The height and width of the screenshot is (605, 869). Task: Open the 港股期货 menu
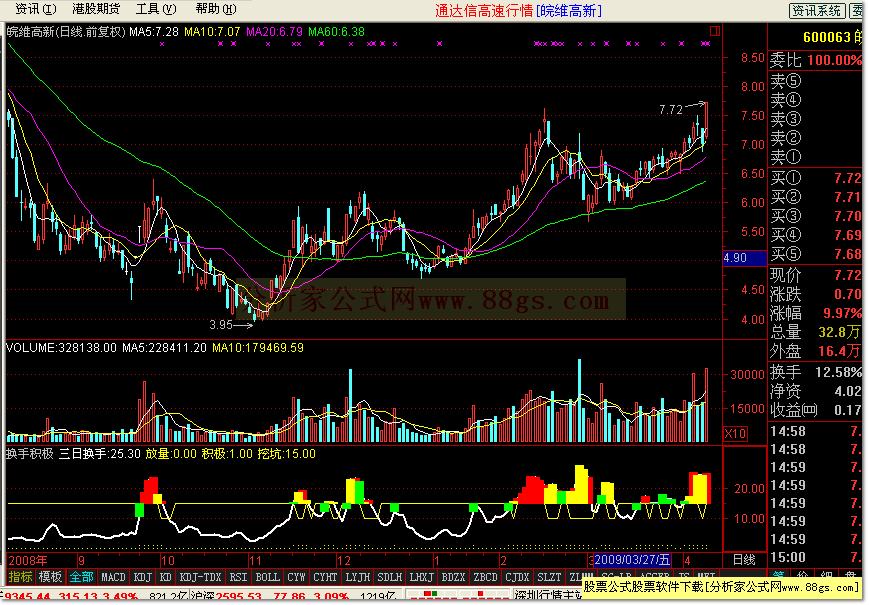[96, 9]
